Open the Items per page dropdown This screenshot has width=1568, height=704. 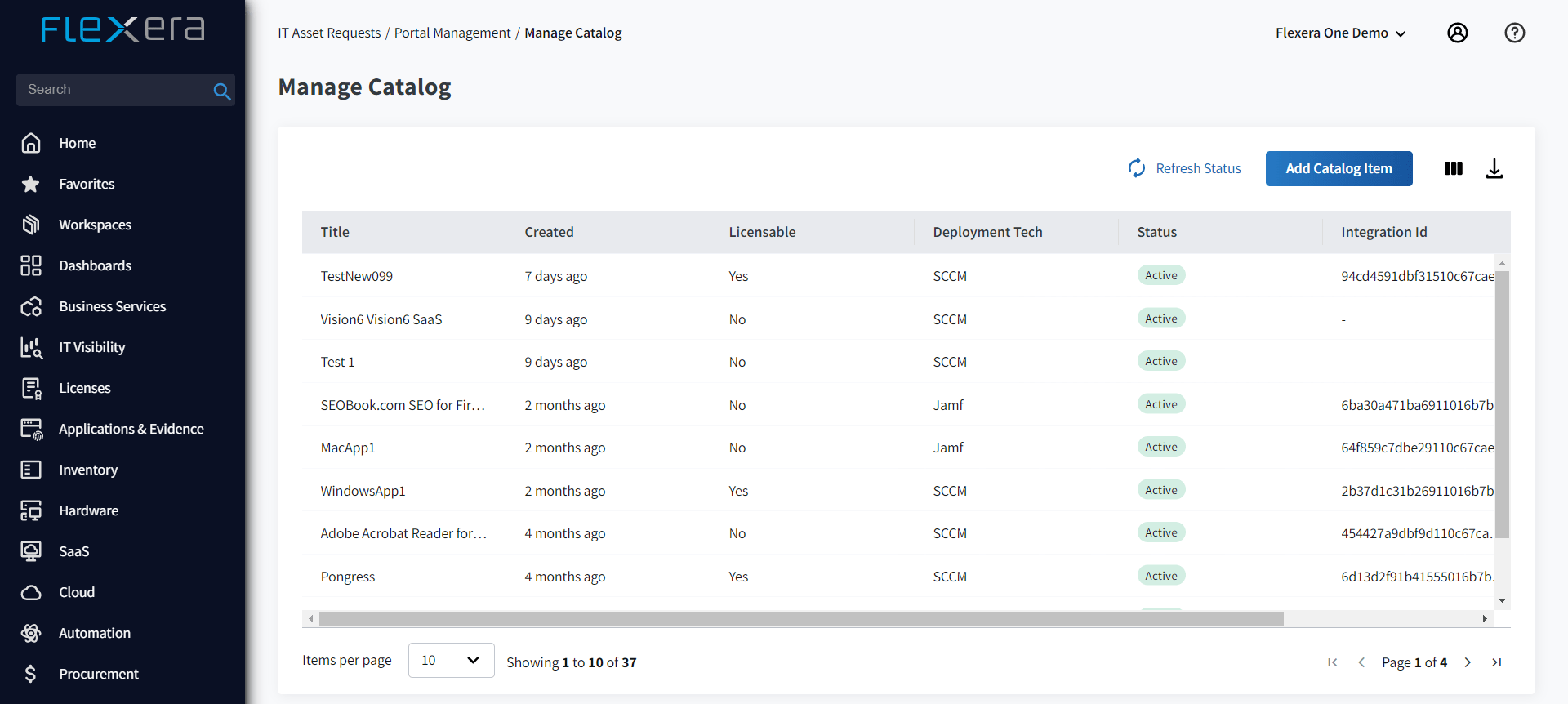451,660
